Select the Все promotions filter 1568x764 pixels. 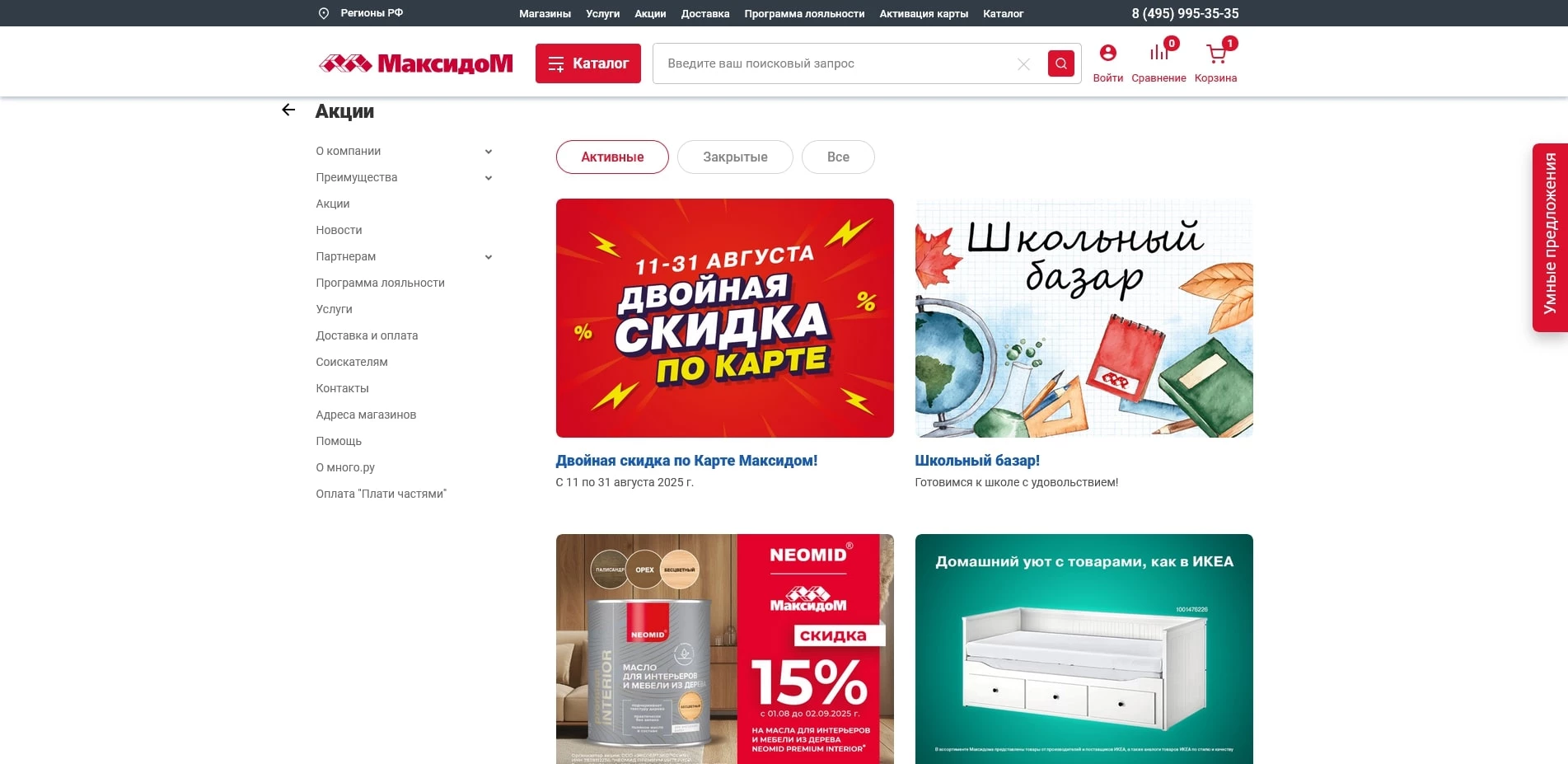(x=838, y=157)
